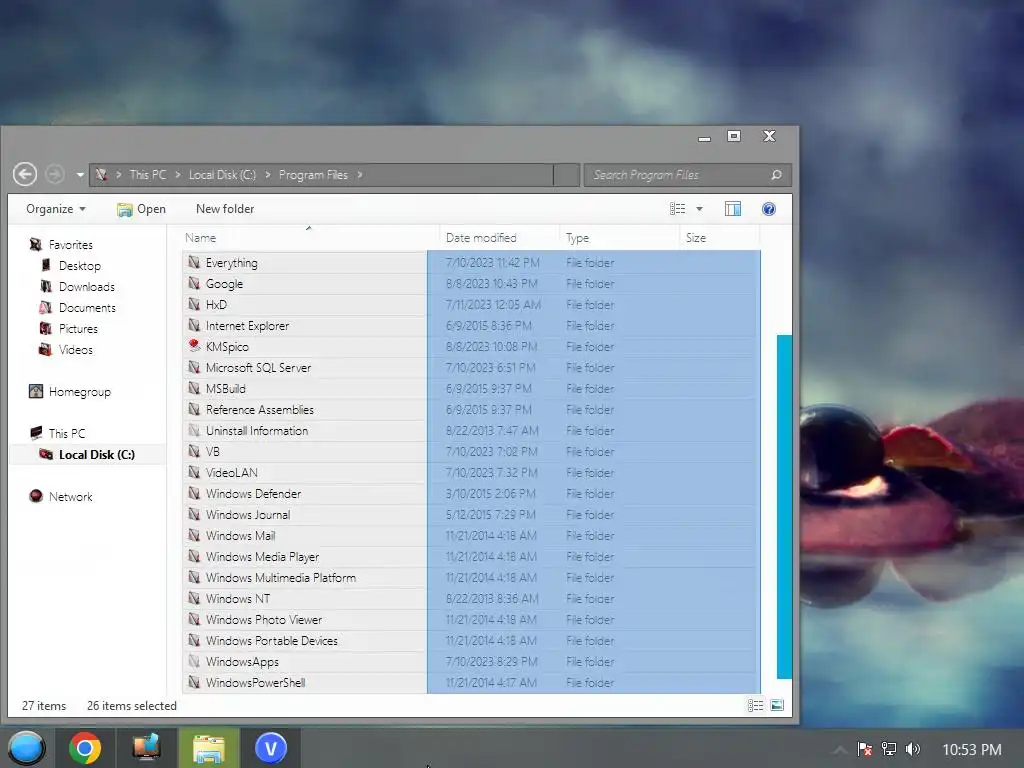
Task: Click the change view icon
Action: [x=677, y=209]
